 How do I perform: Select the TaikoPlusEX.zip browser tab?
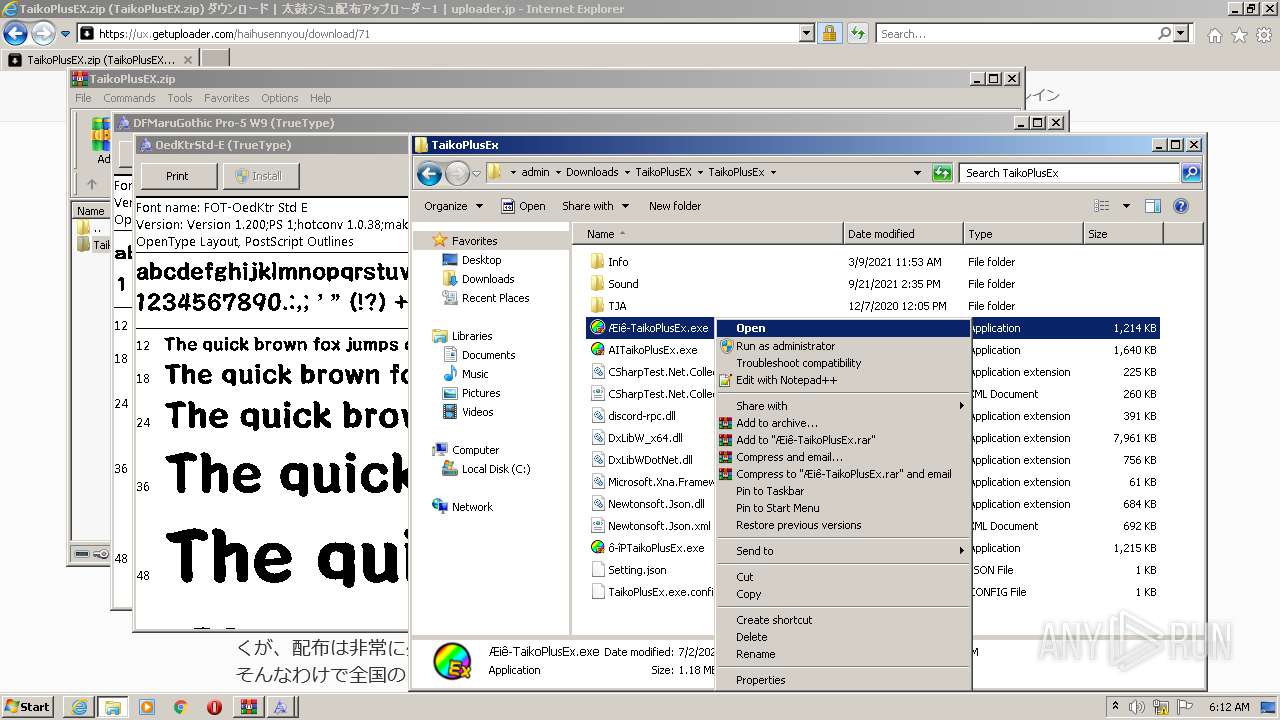pyautogui.click(x=100, y=60)
